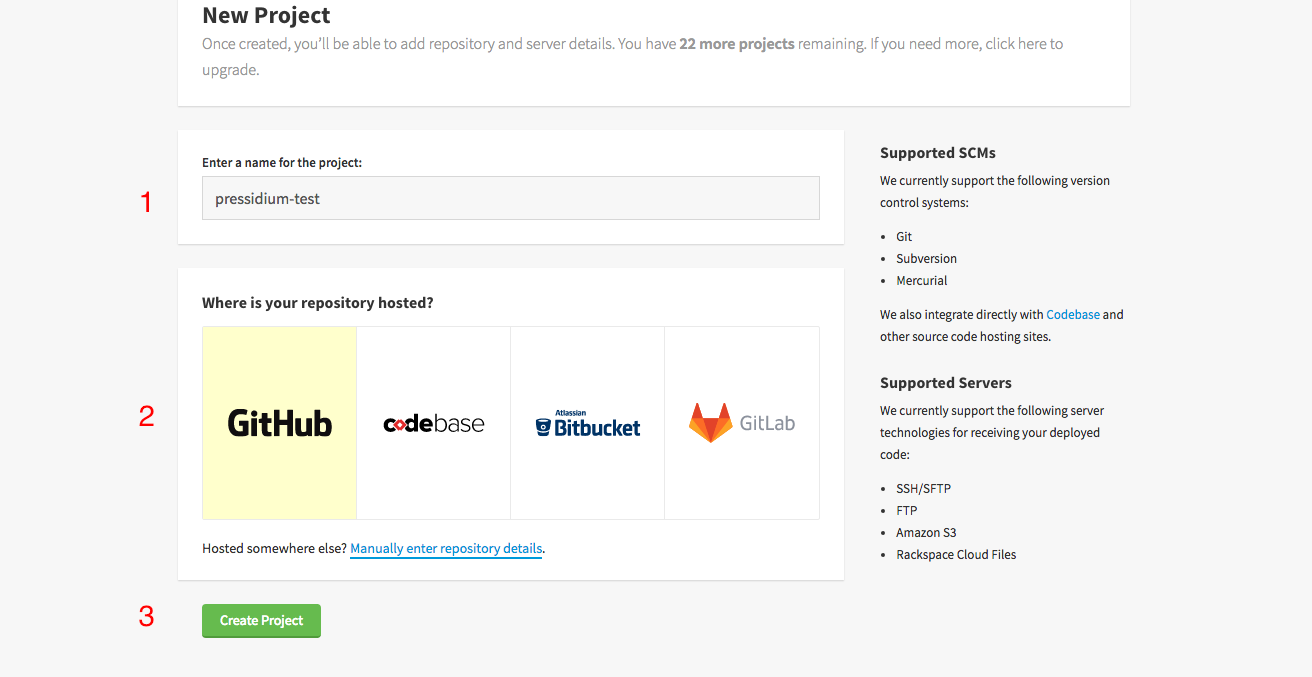Click the Rackspace Cloud Files list item

click(x=956, y=554)
